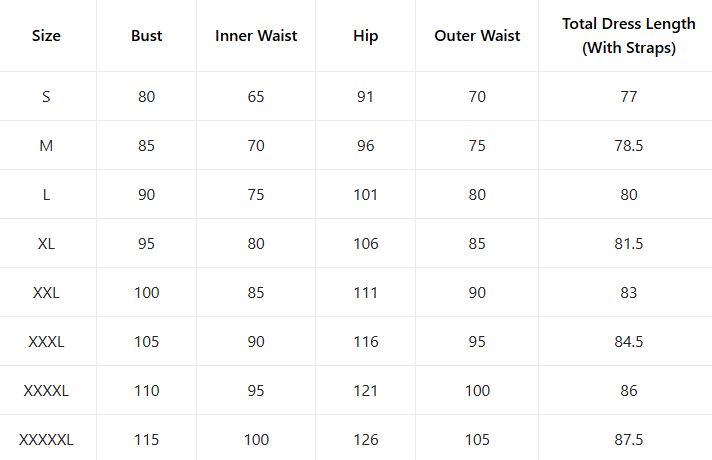712x460 pixels.
Task: Select the XXL size cell
Action: pyautogui.click(x=46, y=293)
